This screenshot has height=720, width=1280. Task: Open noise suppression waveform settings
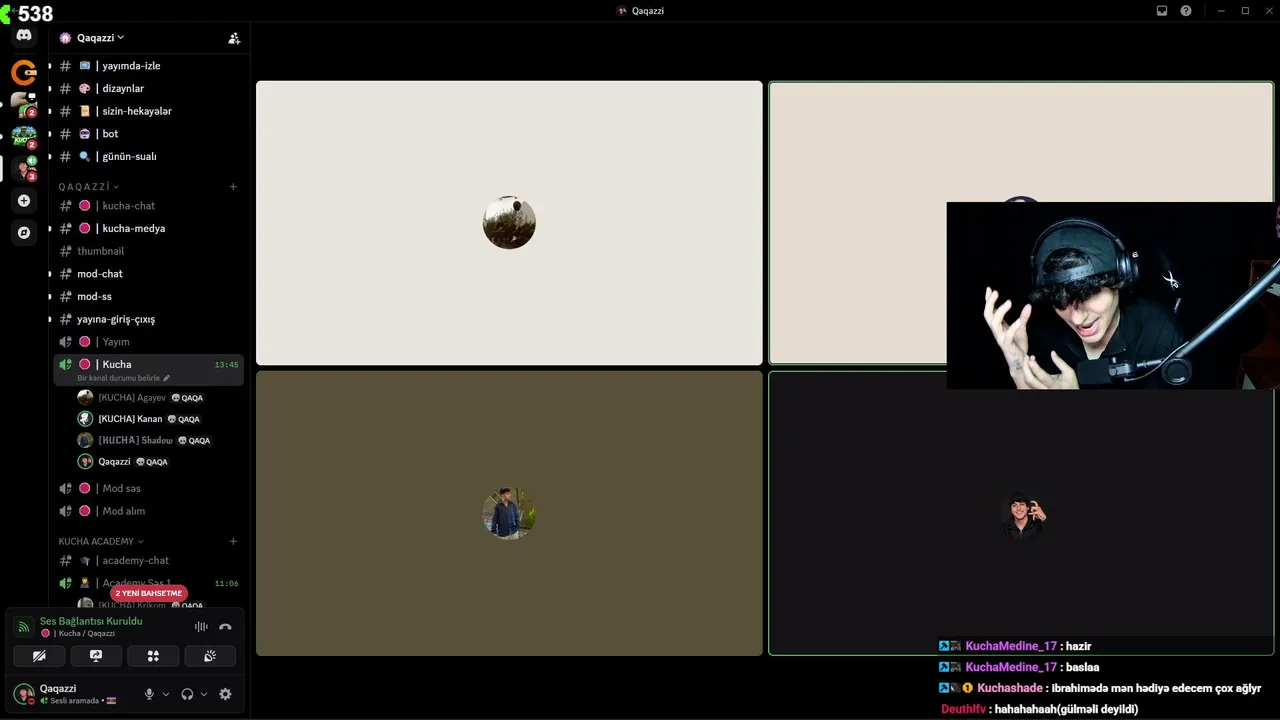click(201, 627)
